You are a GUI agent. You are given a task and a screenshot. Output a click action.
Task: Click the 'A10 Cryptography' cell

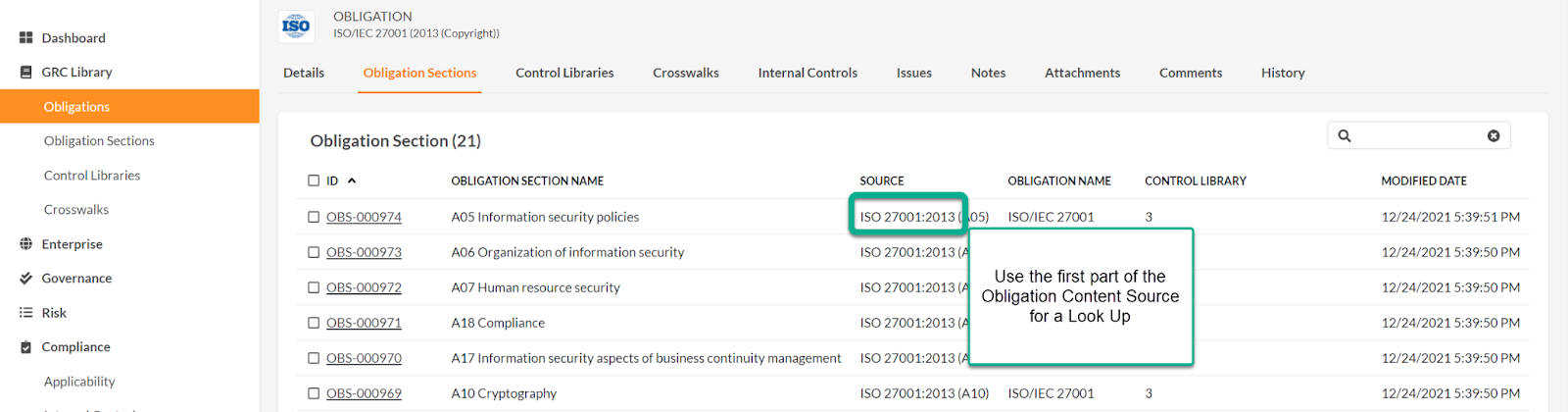pos(504,393)
